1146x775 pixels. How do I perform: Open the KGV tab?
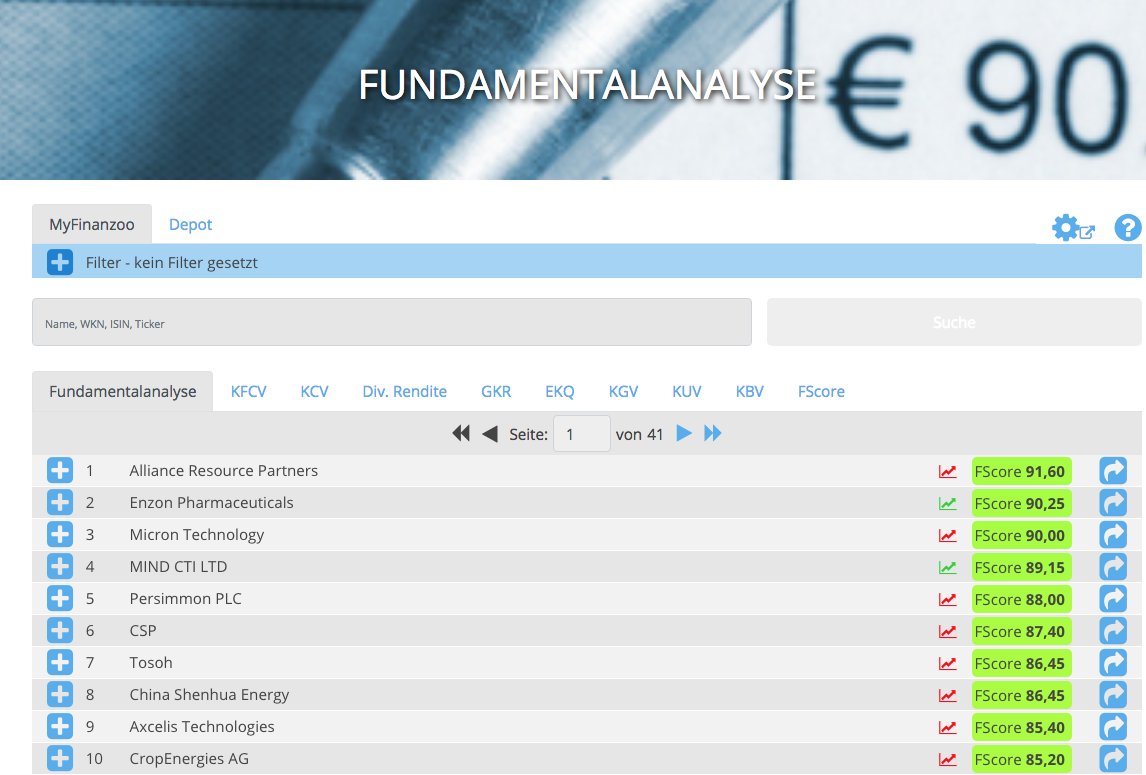[x=623, y=391]
